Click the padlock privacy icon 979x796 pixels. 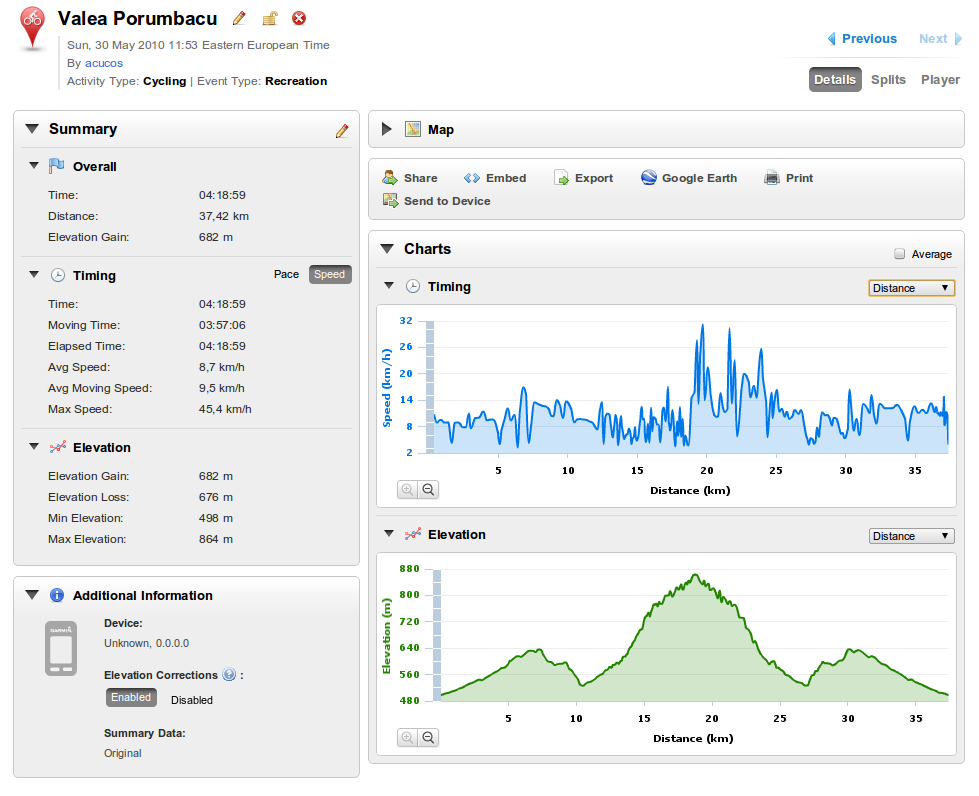point(270,19)
